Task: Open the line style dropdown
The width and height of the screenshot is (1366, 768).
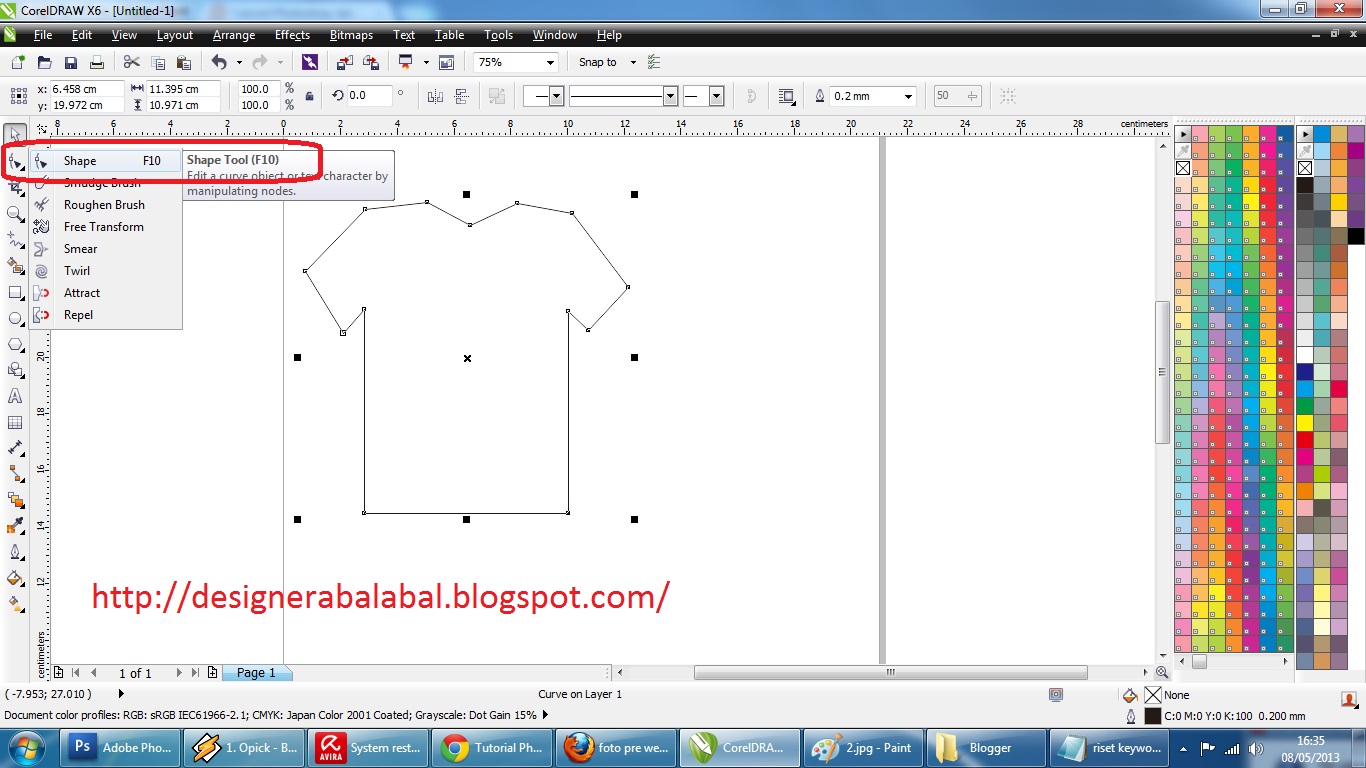Action: (671, 96)
